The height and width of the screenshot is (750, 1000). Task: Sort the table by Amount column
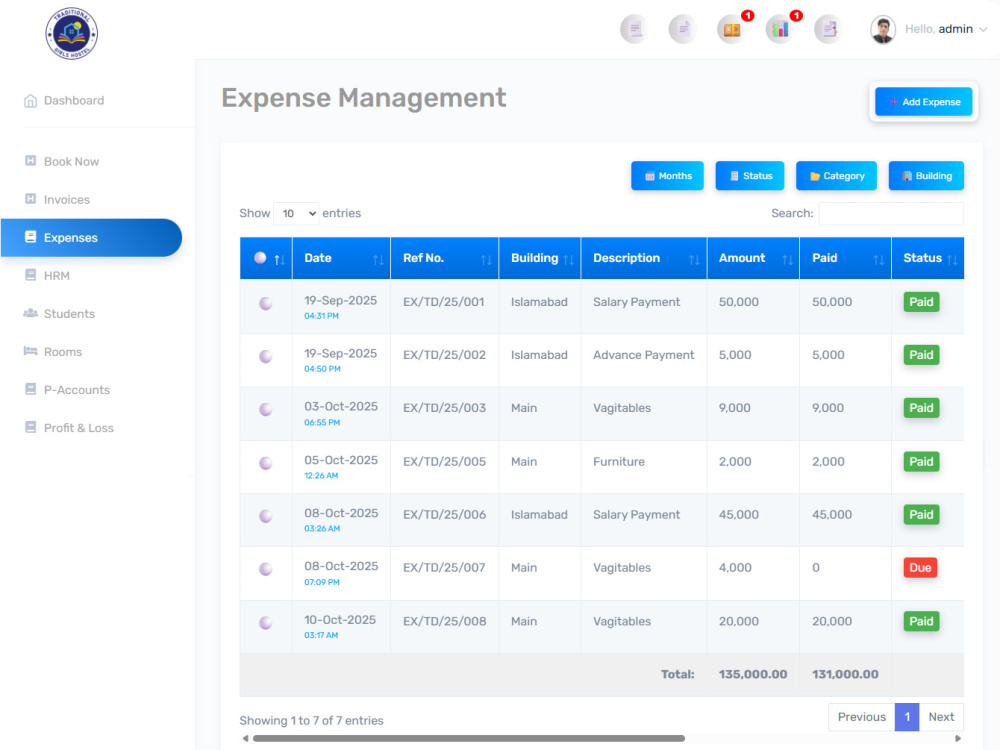coord(753,258)
